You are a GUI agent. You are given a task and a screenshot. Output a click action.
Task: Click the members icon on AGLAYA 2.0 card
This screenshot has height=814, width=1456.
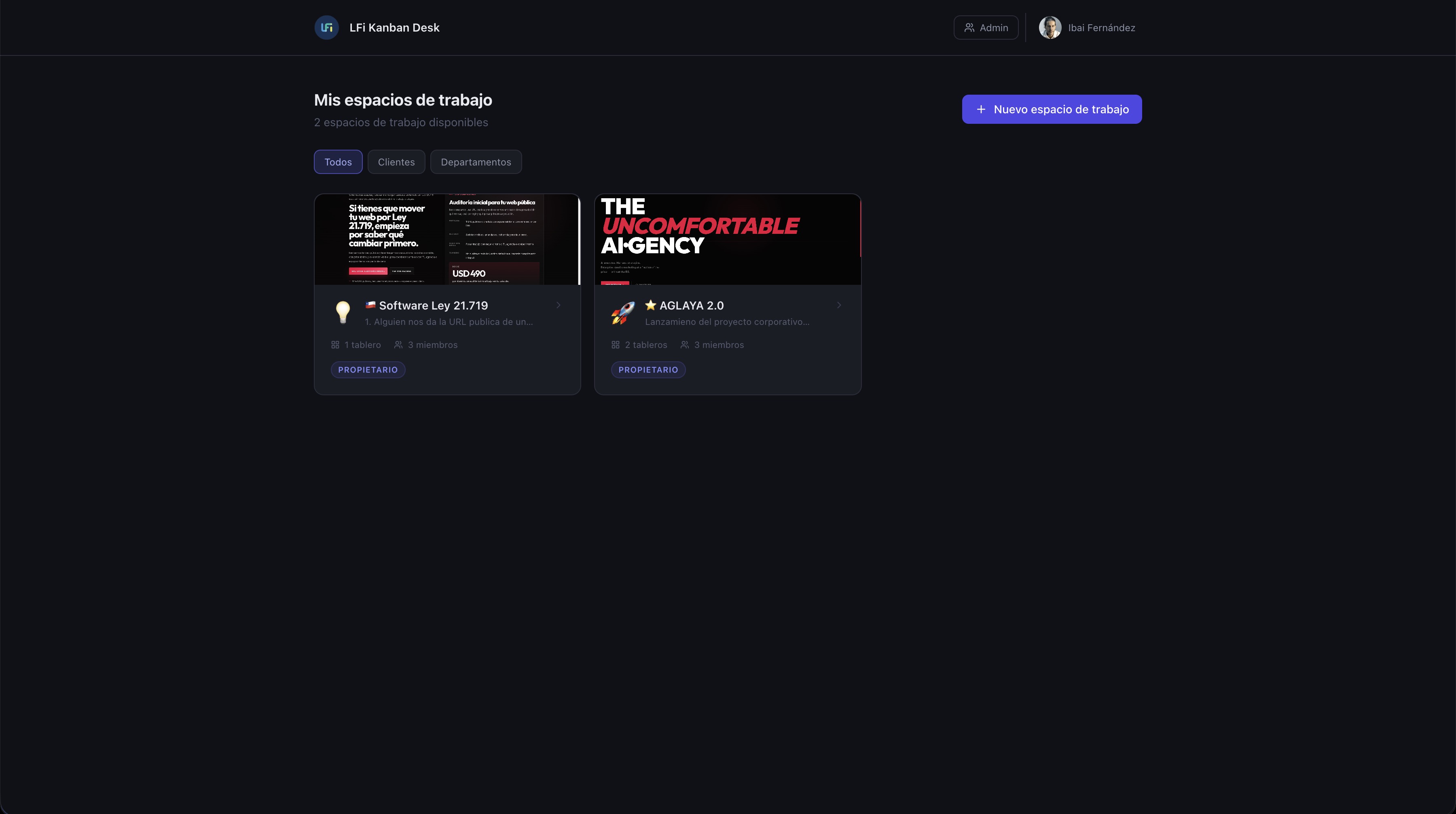(684, 345)
